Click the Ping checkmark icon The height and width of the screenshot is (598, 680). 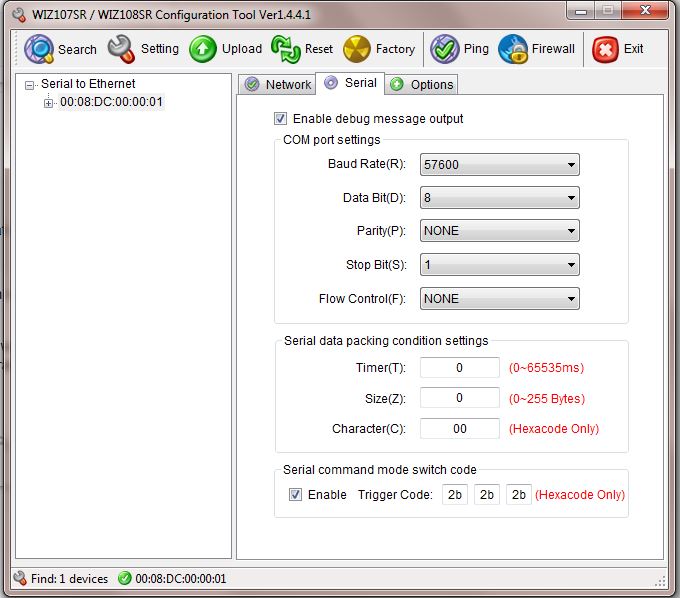(x=445, y=49)
